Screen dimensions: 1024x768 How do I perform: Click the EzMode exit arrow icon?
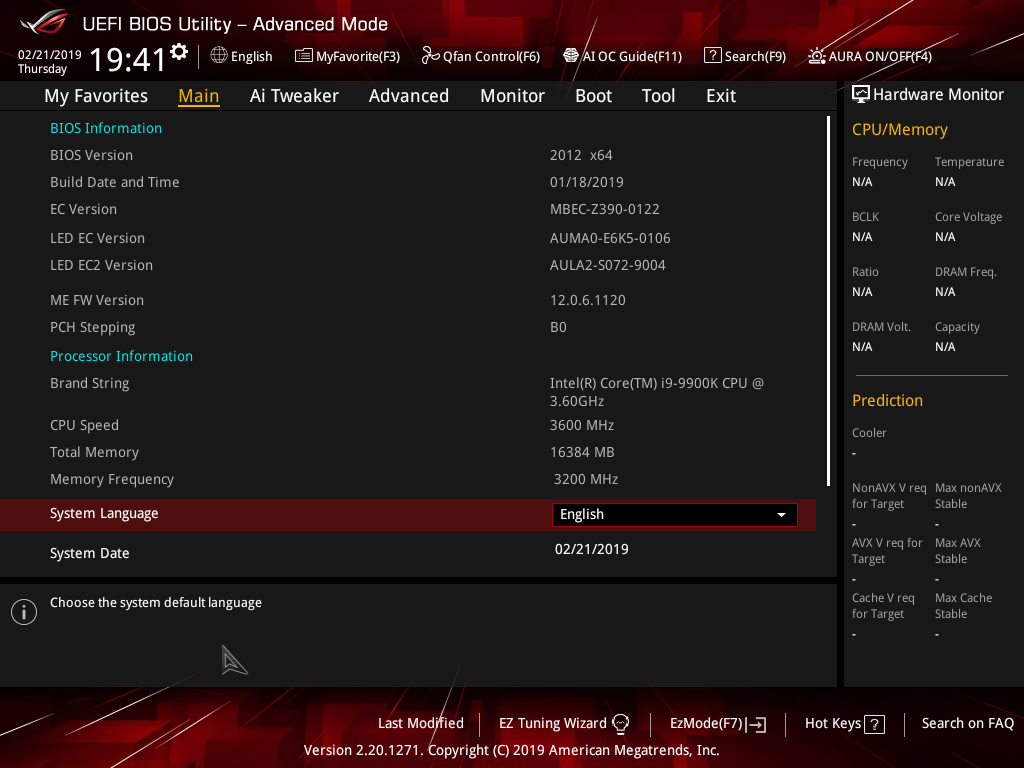coord(756,724)
